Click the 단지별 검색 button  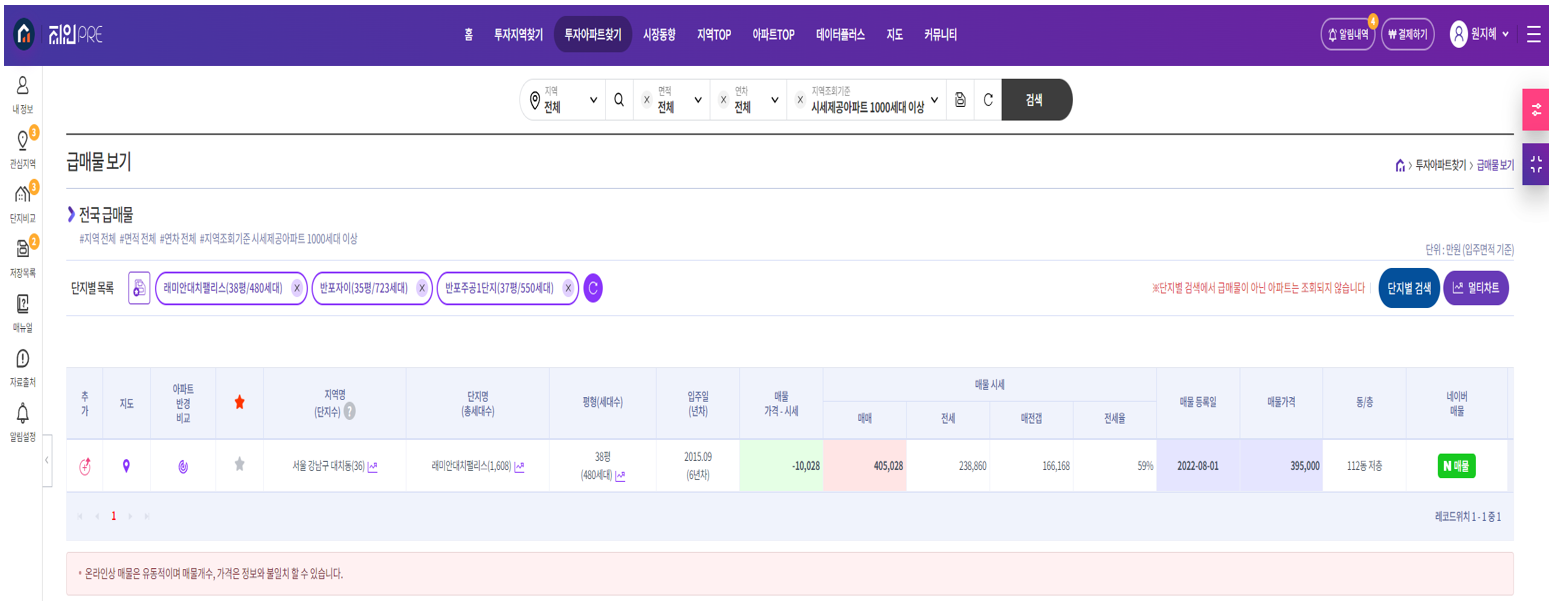point(1408,288)
